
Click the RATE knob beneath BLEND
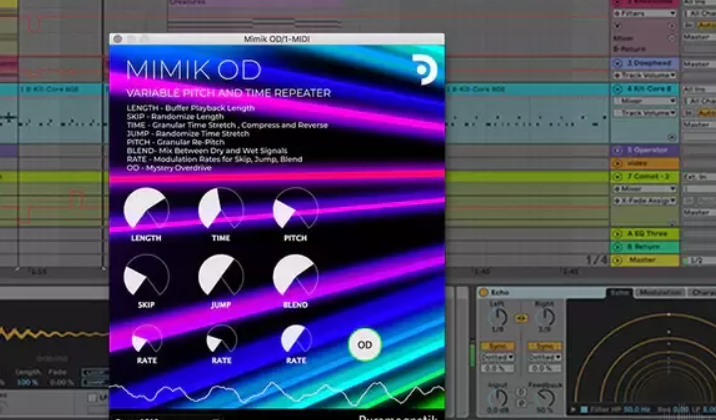click(296, 339)
